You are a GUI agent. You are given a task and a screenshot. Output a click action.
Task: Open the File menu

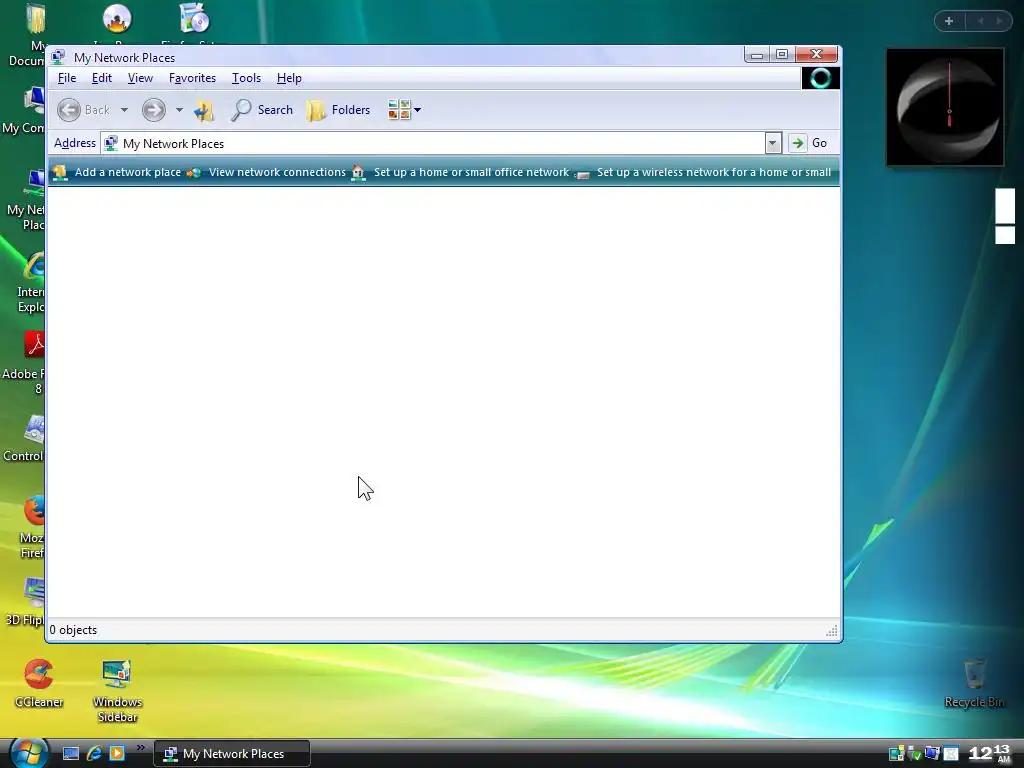click(x=67, y=78)
